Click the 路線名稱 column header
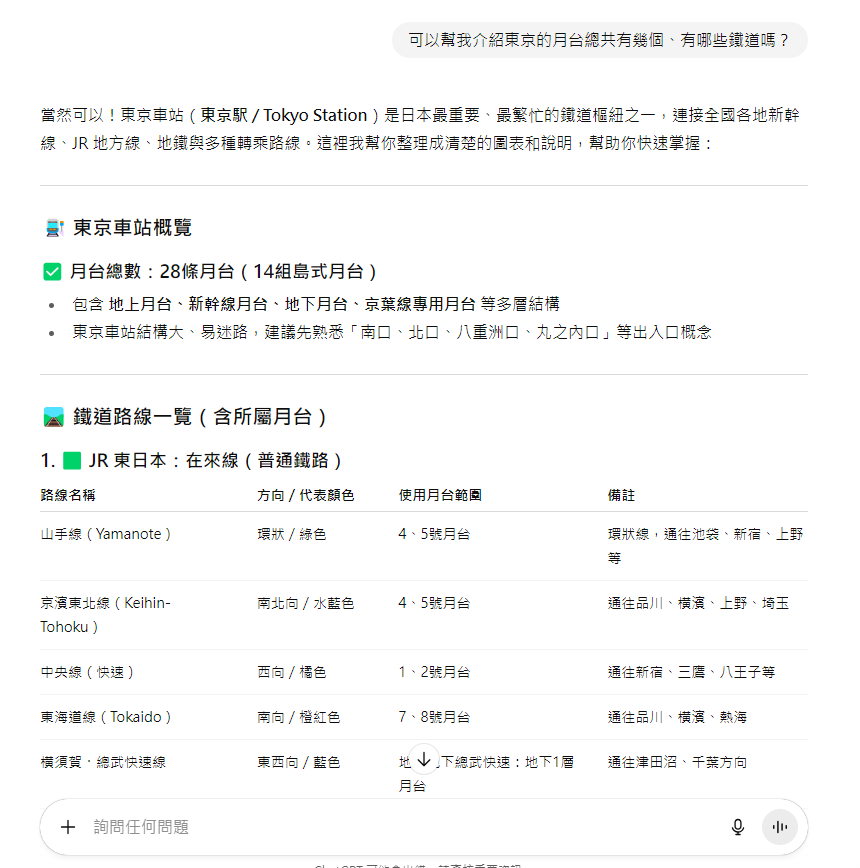The width and height of the screenshot is (860, 868). click(x=68, y=495)
